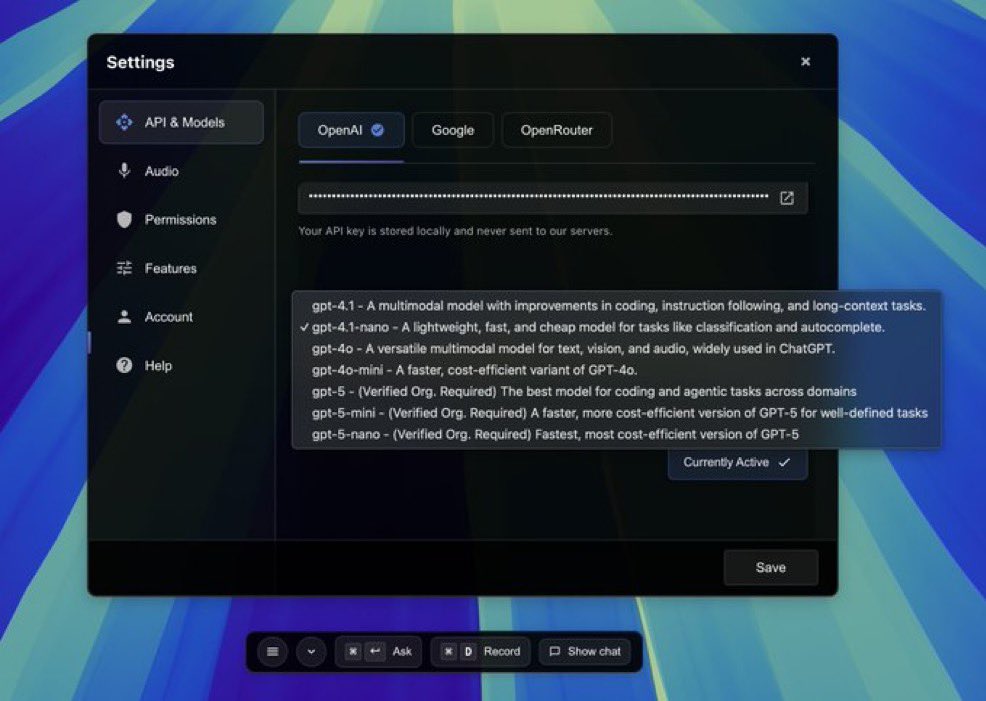
Task: Click the blue verified badge on OpenAI
Action: coord(377,130)
